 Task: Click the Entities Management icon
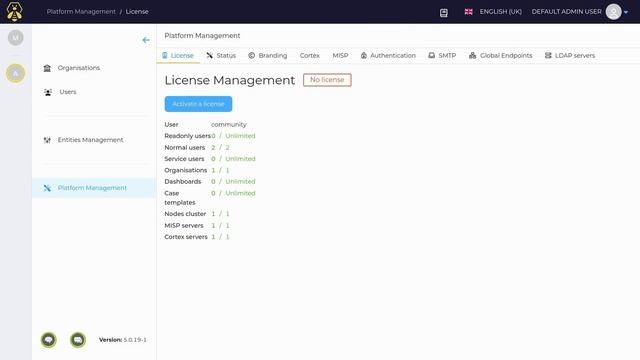pos(47,140)
